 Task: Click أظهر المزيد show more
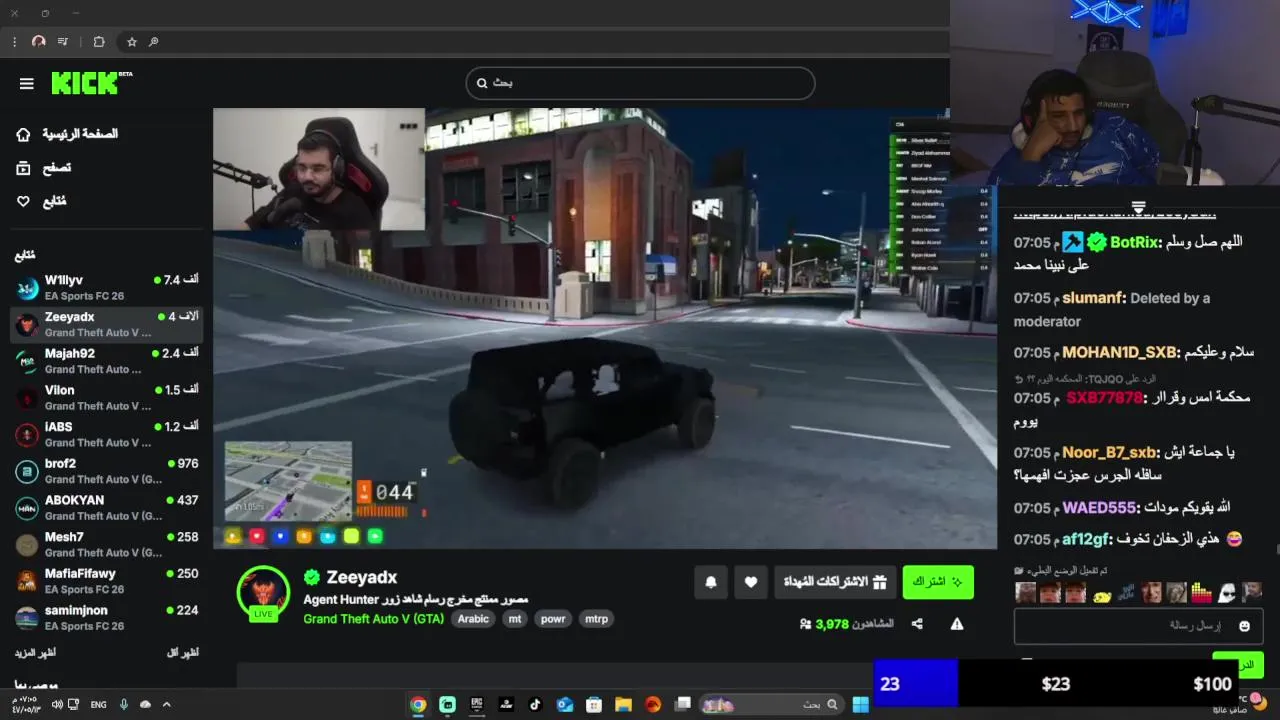[x=35, y=652]
